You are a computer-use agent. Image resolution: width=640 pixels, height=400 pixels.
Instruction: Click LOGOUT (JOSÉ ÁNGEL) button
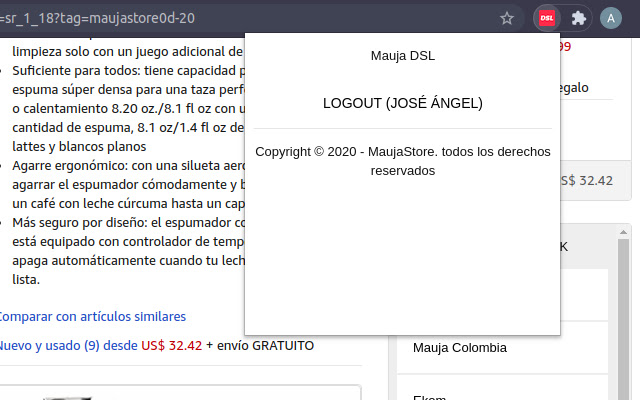(x=402, y=103)
